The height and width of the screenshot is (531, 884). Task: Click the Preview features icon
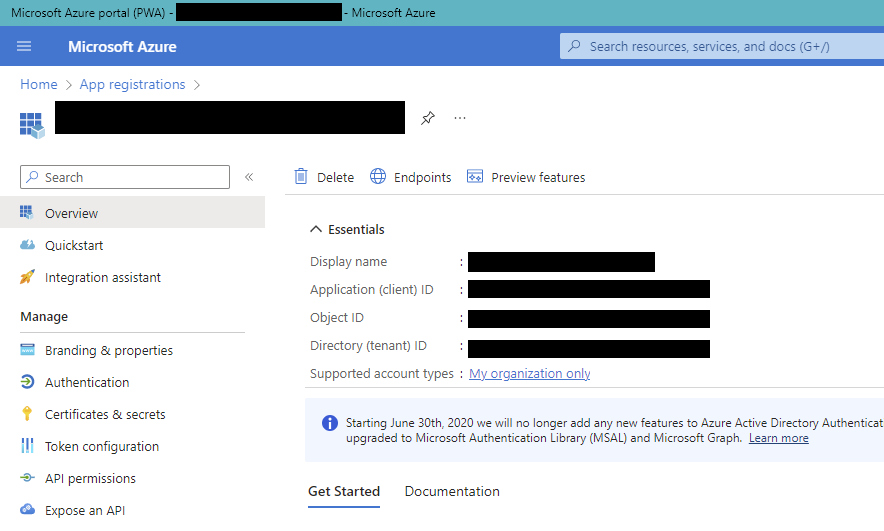475,177
